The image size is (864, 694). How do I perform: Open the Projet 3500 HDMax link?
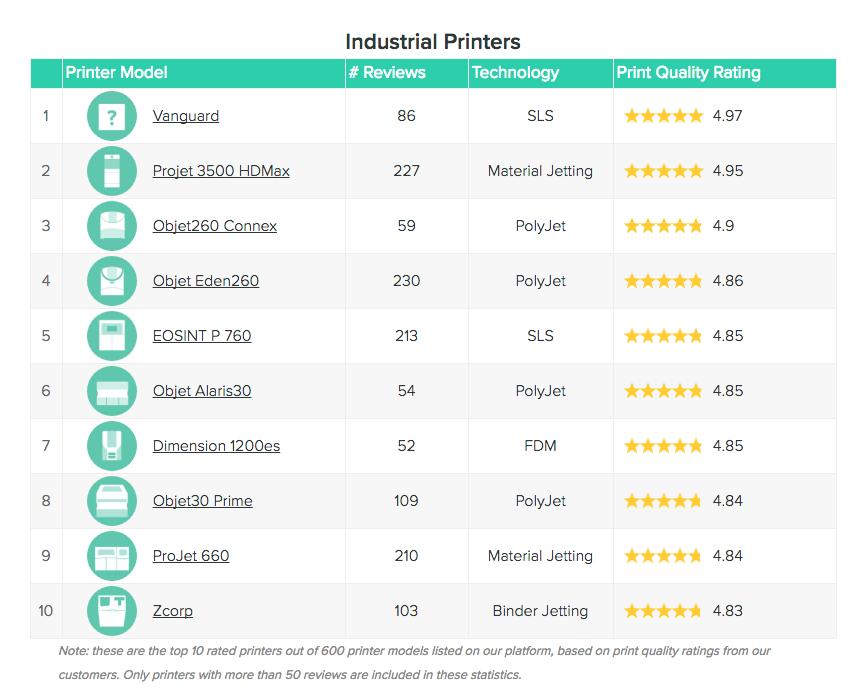tap(221, 171)
